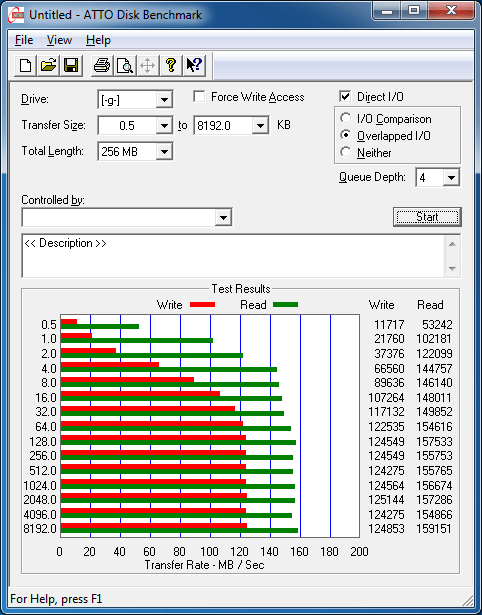This screenshot has width=482, height=615.
Task: Open a saved benchmark file icon
Action: pyautogui.click(x=48, y=65)
